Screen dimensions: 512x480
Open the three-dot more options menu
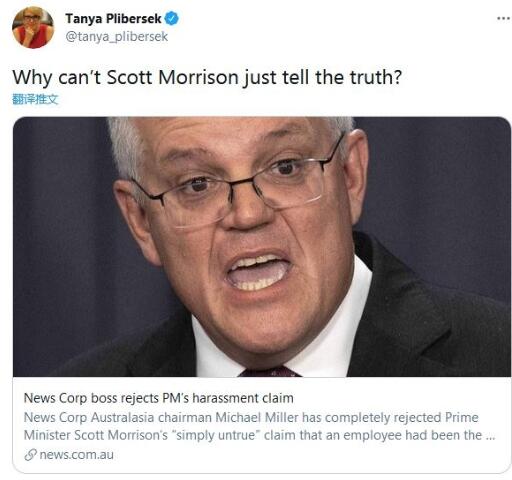point(503,18)
